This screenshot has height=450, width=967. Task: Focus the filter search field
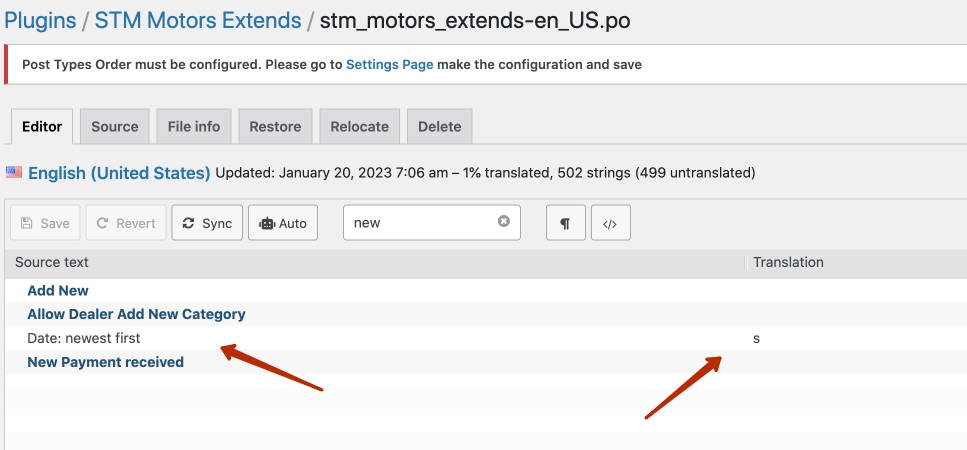[420, 223]
